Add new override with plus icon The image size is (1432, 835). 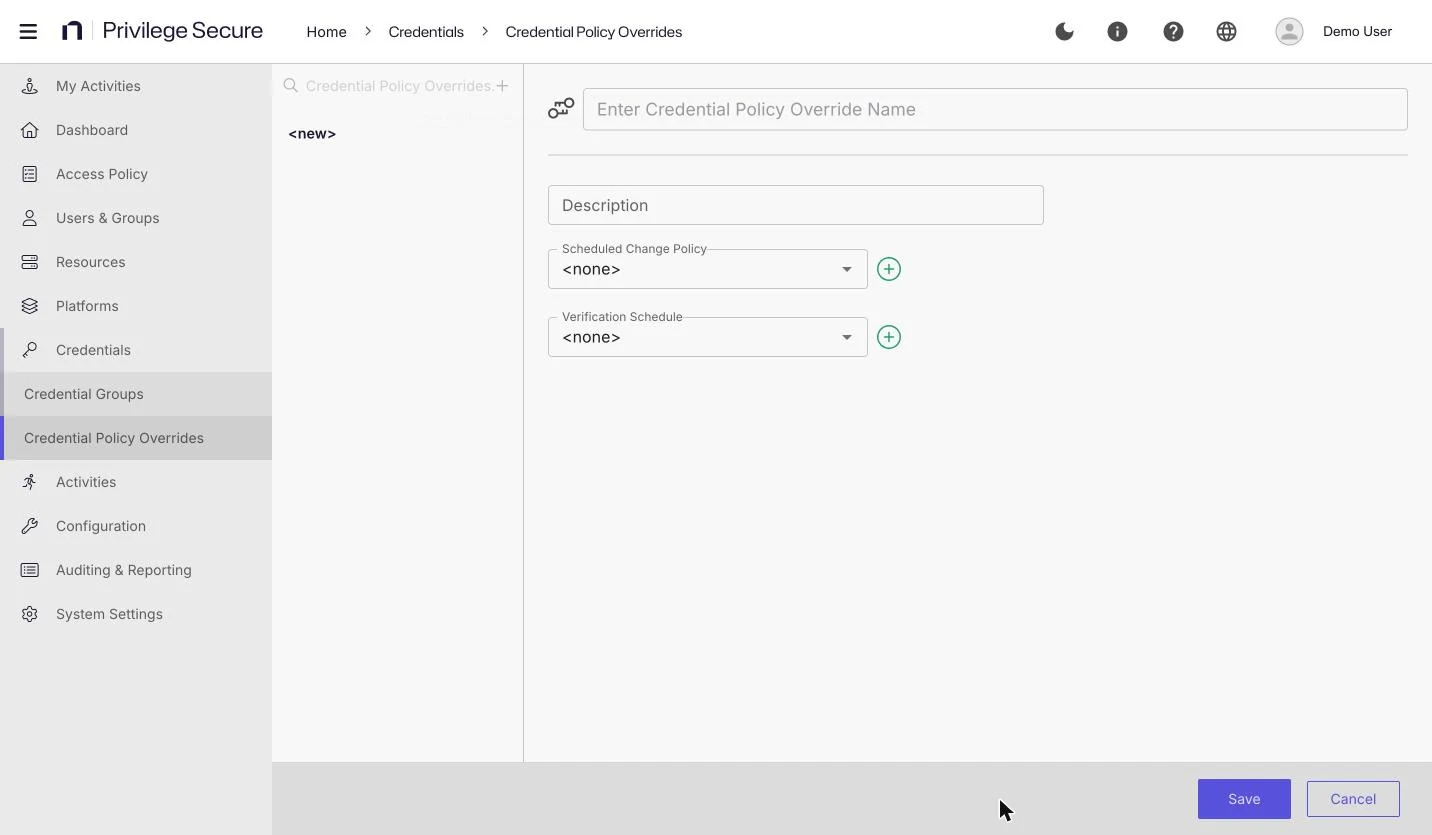[503, 86]
